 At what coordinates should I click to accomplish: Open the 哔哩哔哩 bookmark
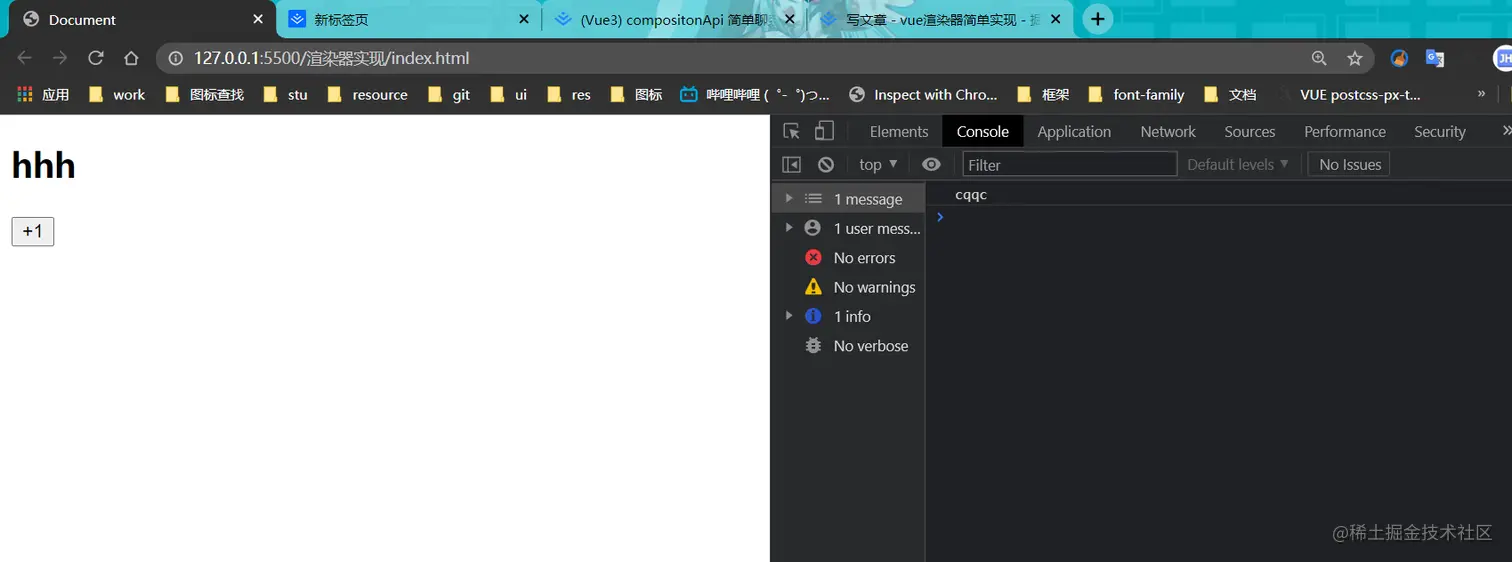coord(755,94)
